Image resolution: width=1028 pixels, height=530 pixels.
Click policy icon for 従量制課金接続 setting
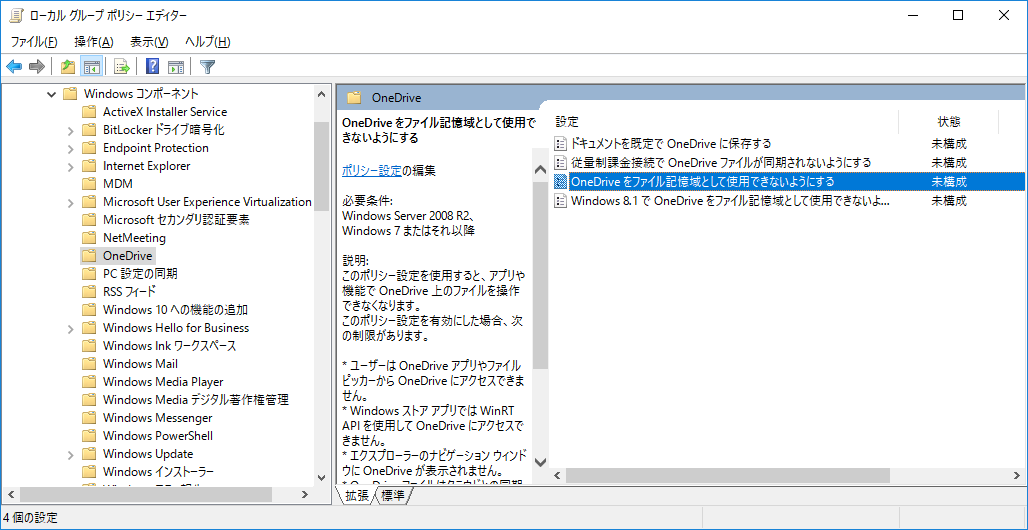560,162
